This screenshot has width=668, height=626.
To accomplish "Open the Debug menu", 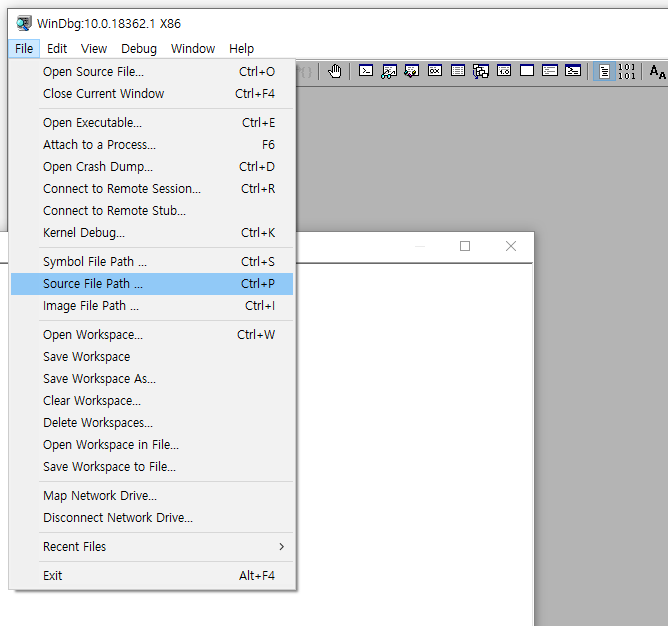I will coord(139,48).
